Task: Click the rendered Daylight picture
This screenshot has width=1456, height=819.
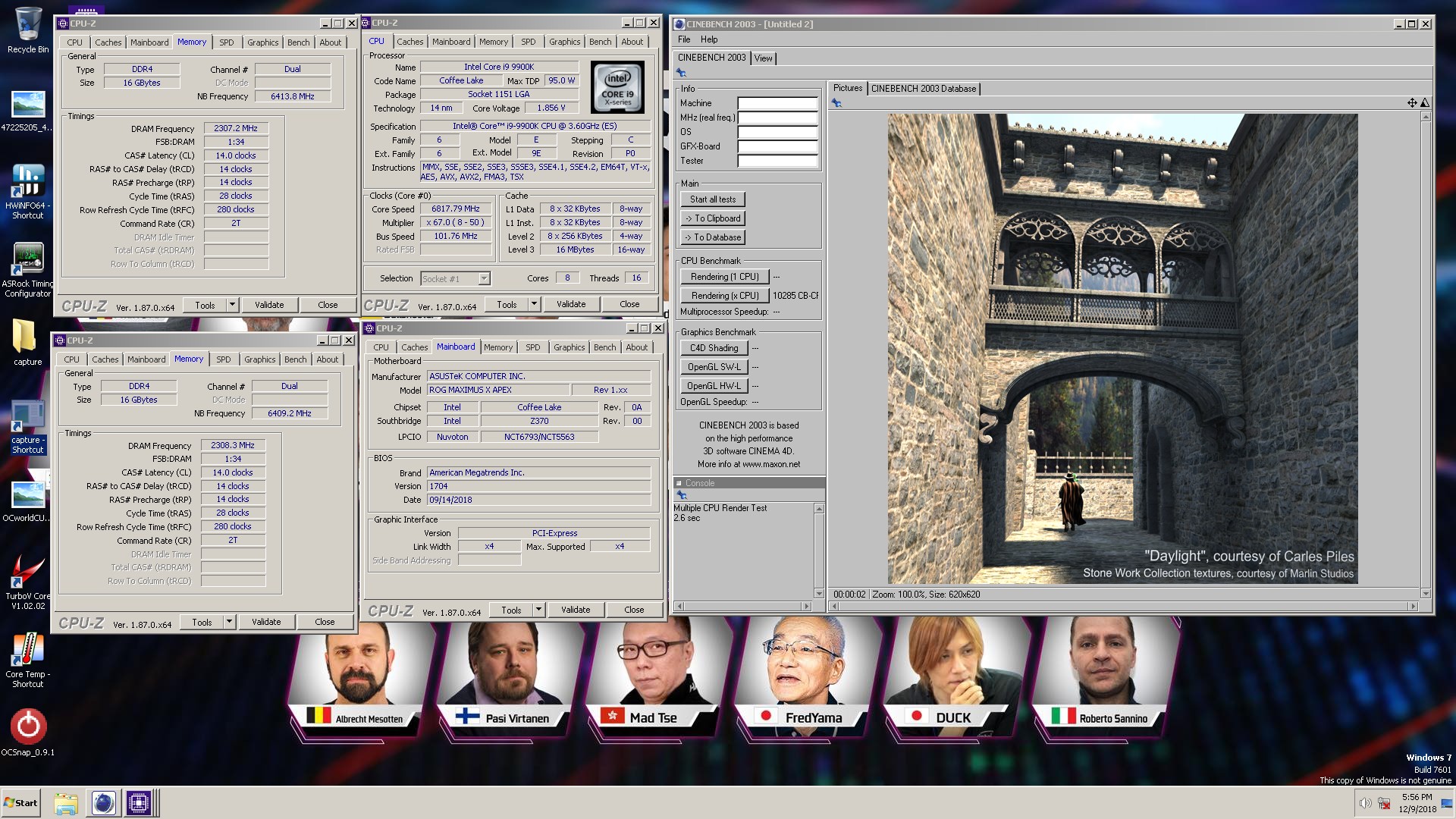Action: point(1122,349)
